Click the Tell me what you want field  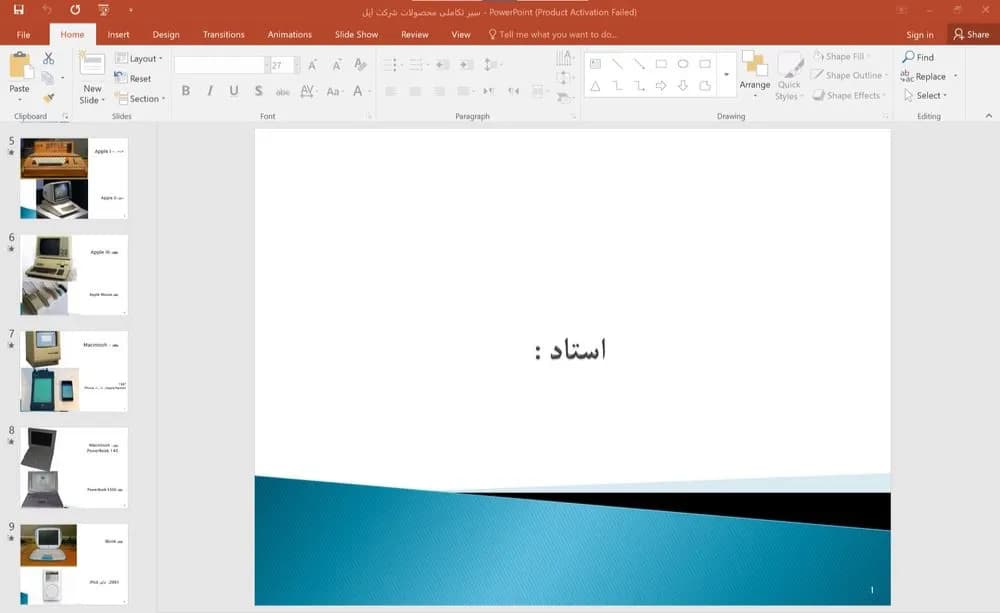(x=552, y=34)
